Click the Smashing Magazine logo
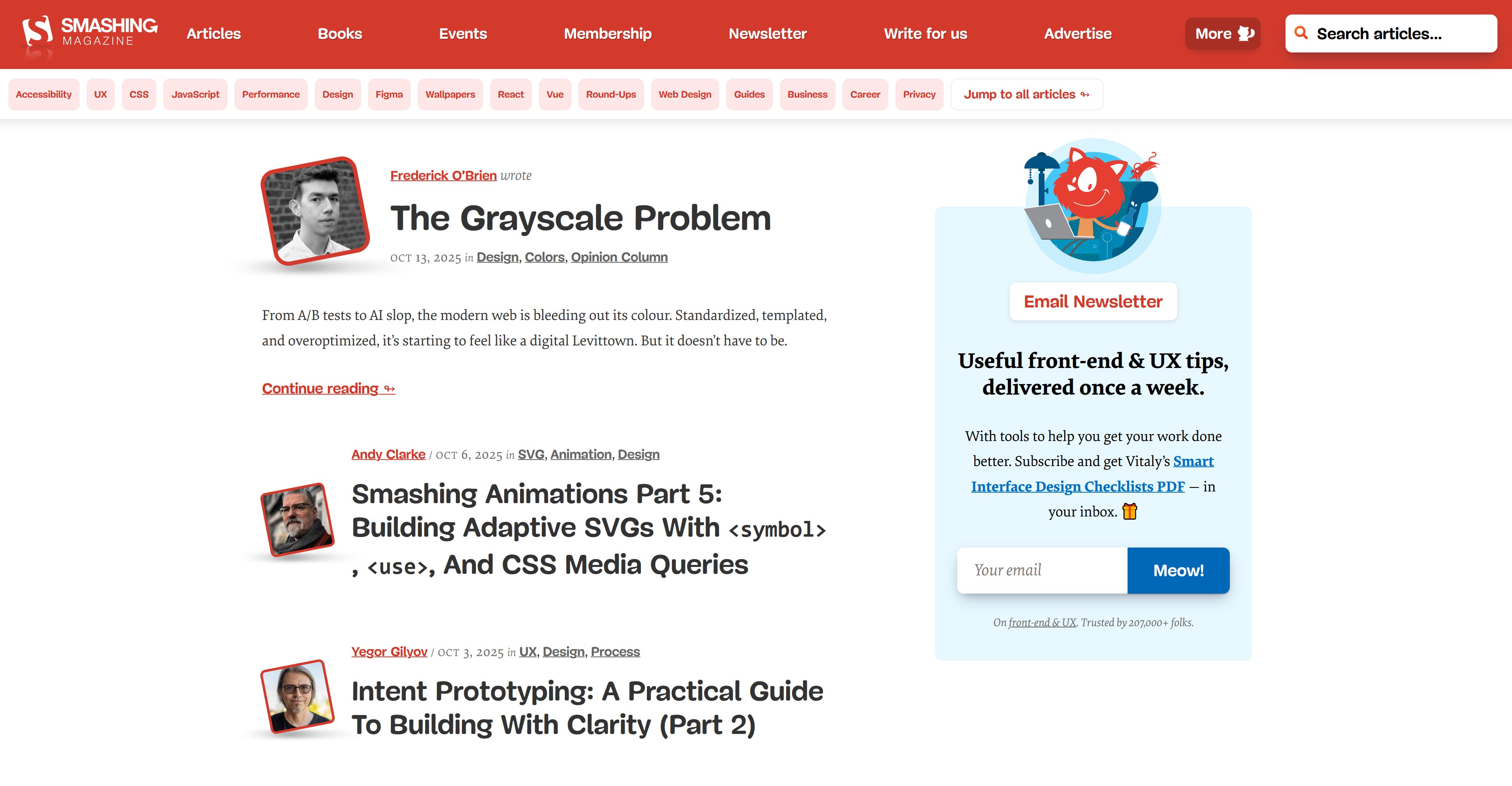The height and width of the screenshot is (786, 1512). [89, 33]
